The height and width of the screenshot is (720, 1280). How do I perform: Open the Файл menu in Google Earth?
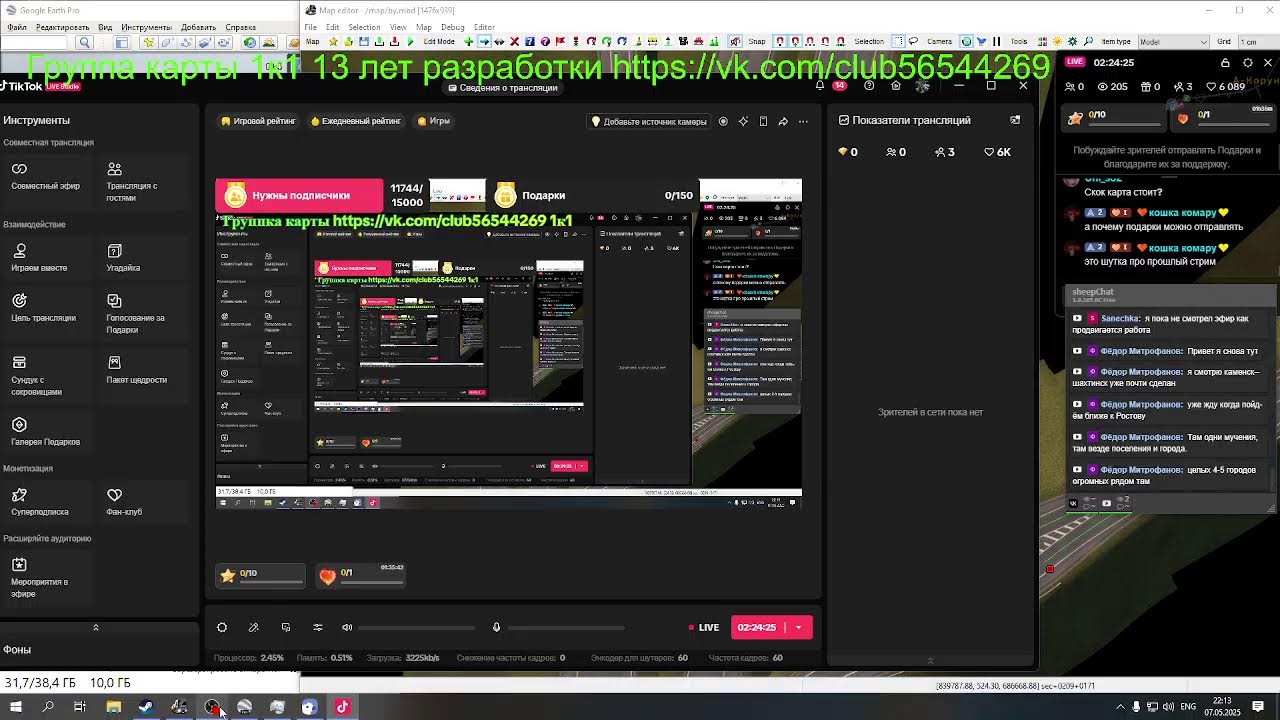tap(17, 27)
